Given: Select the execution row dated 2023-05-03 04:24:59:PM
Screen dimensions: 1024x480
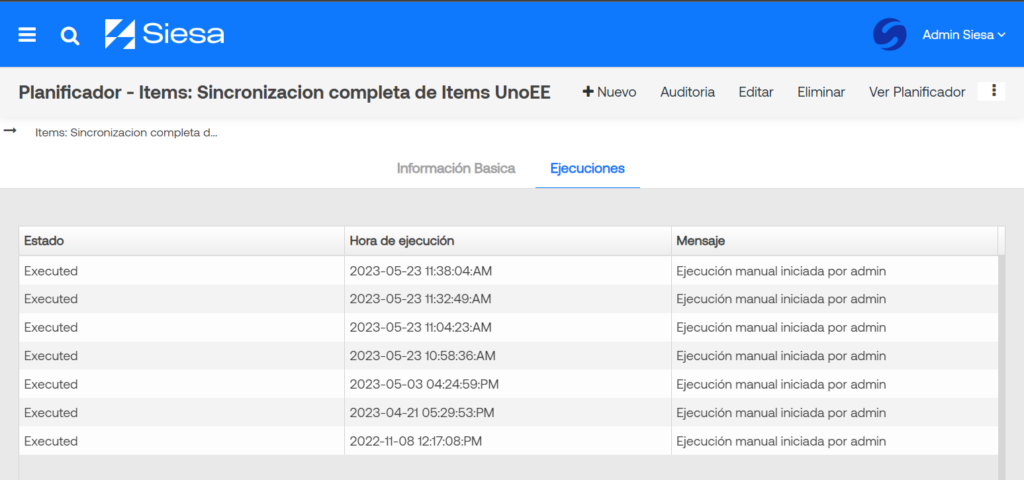Looking at the screenshot, I should [x=508, y=384].
